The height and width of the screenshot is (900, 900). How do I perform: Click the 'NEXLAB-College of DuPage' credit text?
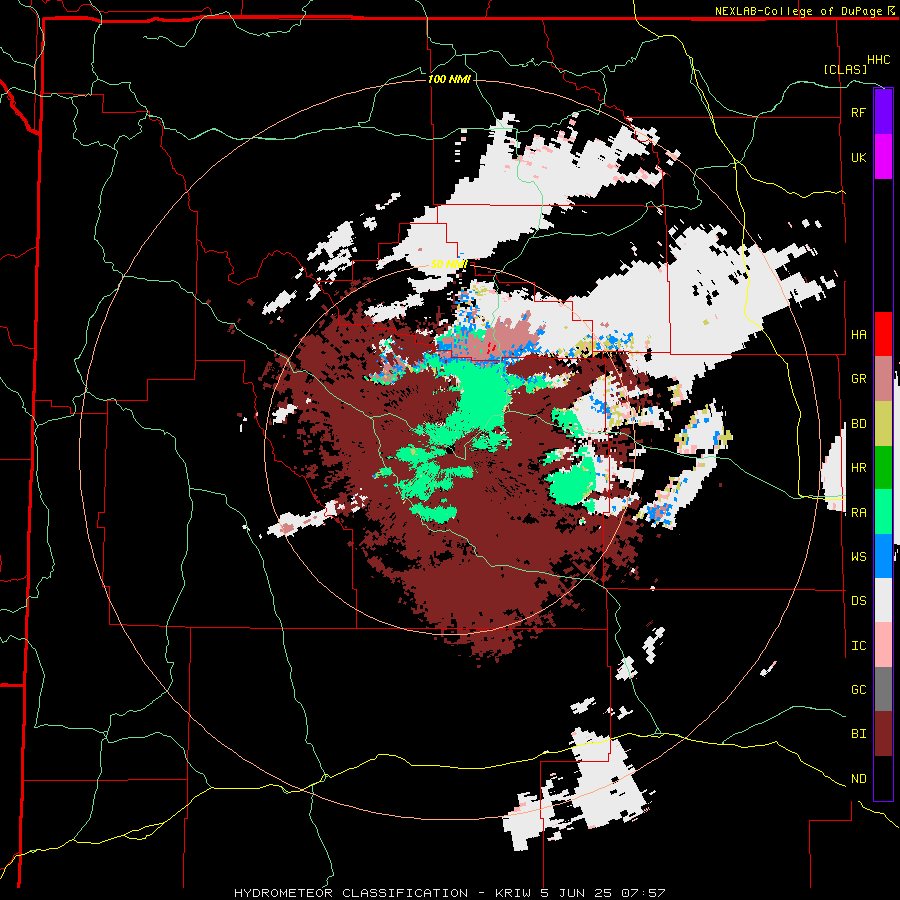point(798,11)
